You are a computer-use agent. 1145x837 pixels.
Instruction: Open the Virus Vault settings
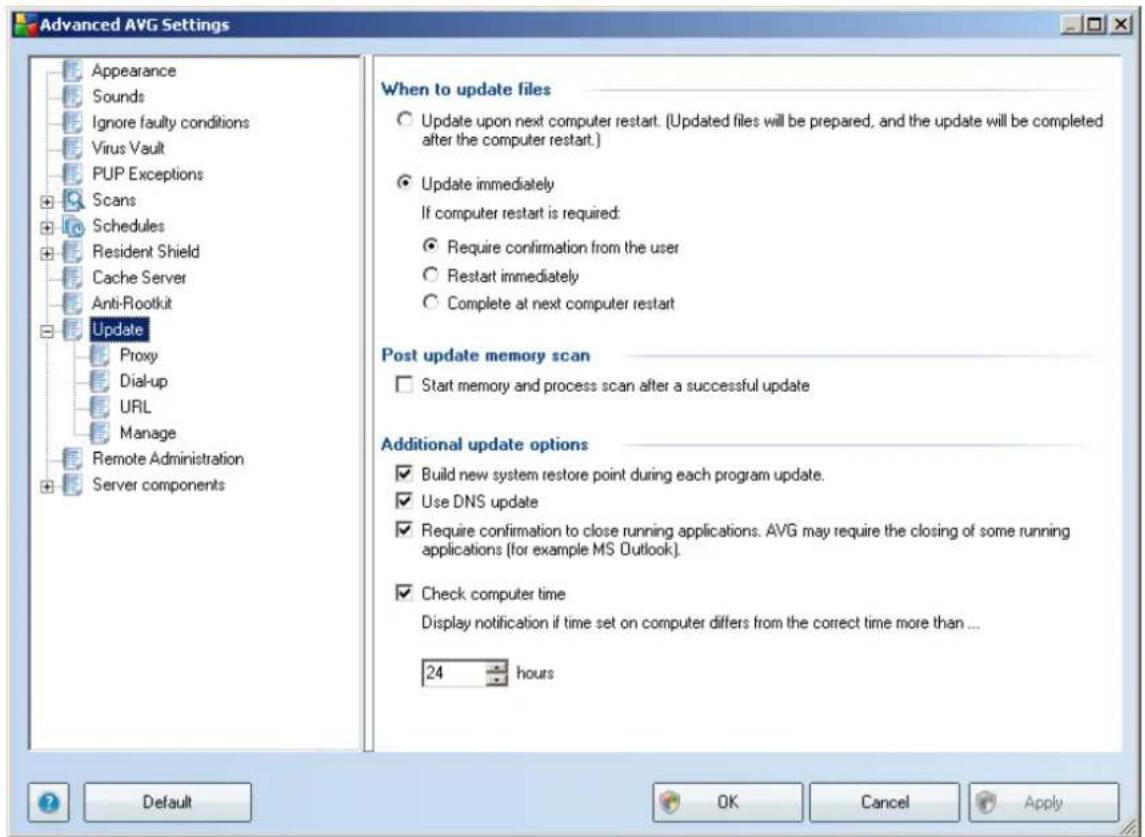point(128,148)
